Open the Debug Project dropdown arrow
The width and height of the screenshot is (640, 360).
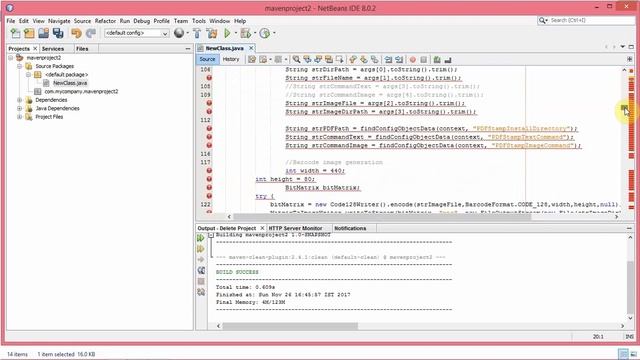pos(255,33)
